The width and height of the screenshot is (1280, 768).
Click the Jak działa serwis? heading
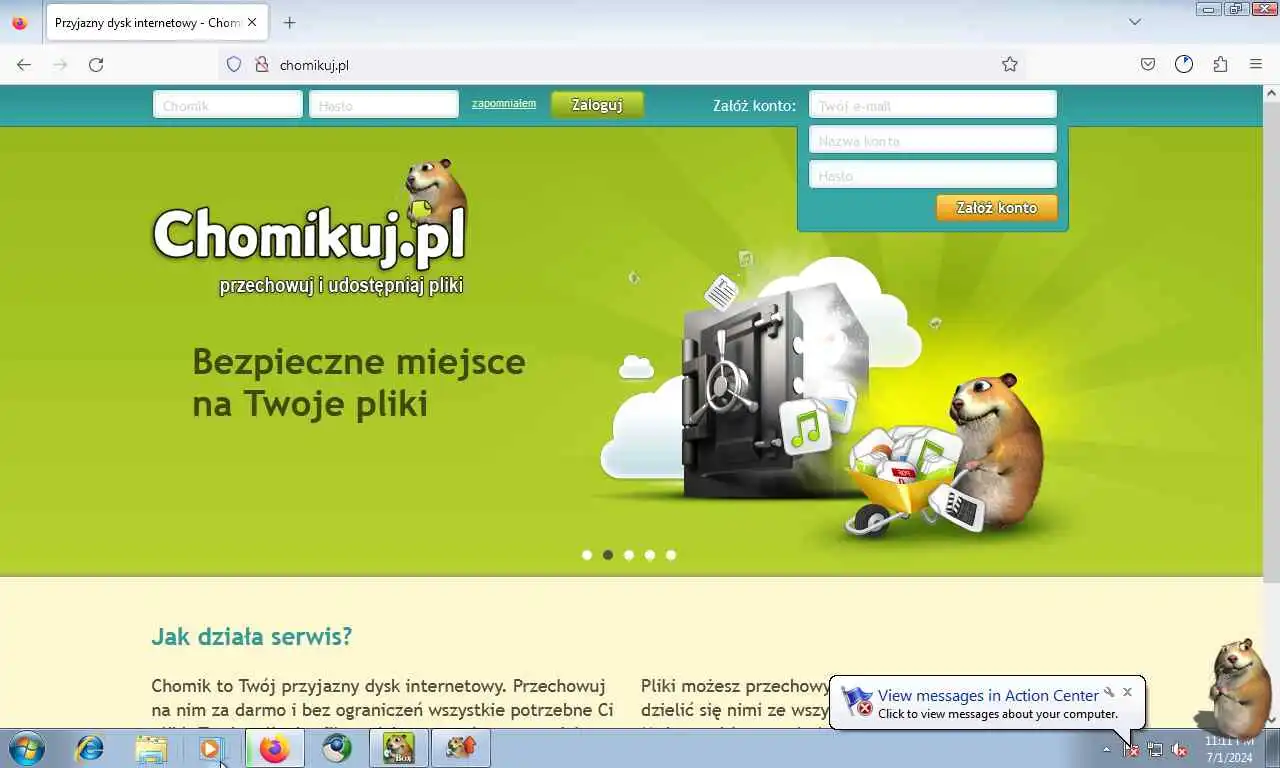point(252,637)
